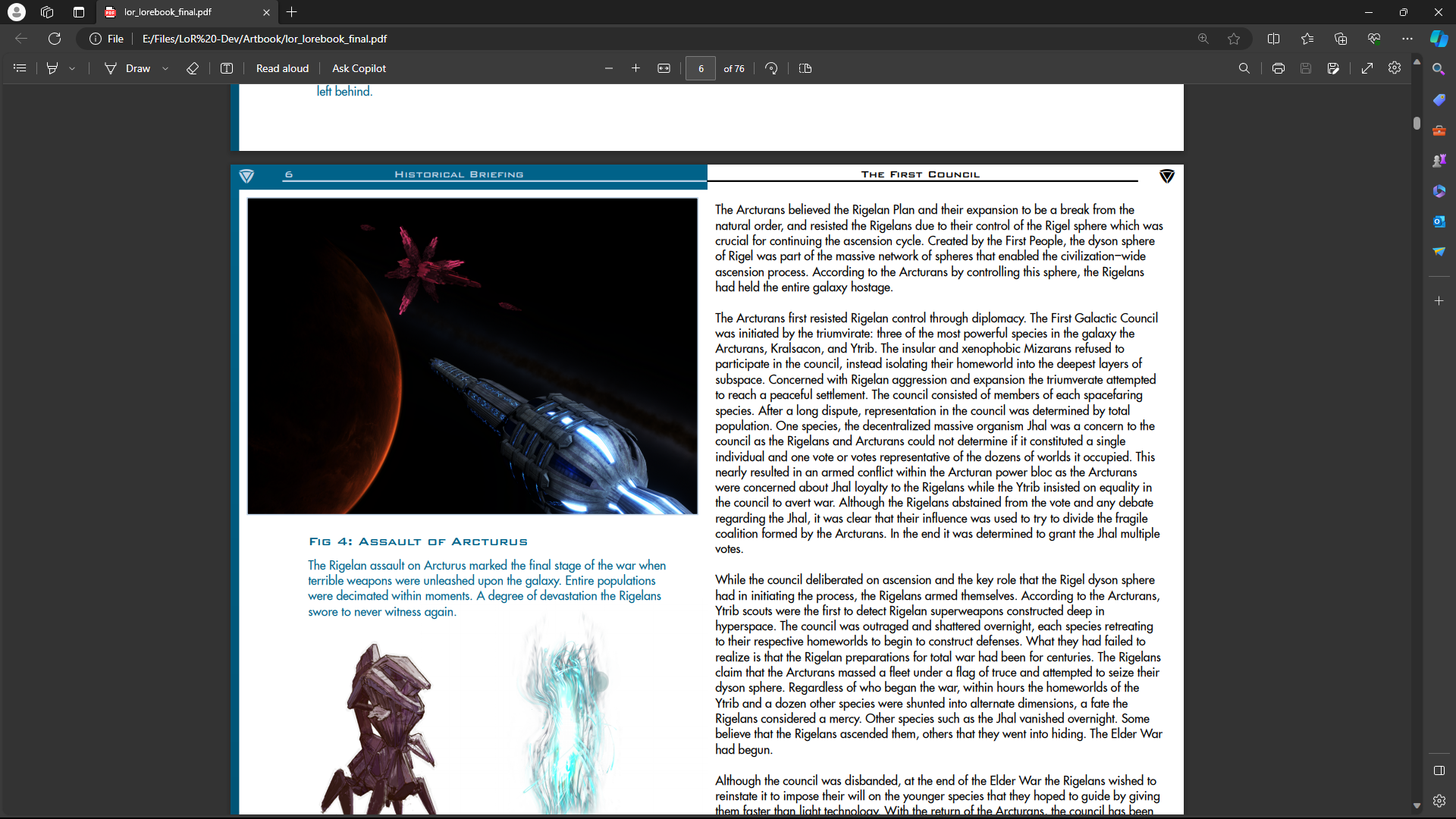
Task: Enter full screen mode
Action: click(1367, 68)
